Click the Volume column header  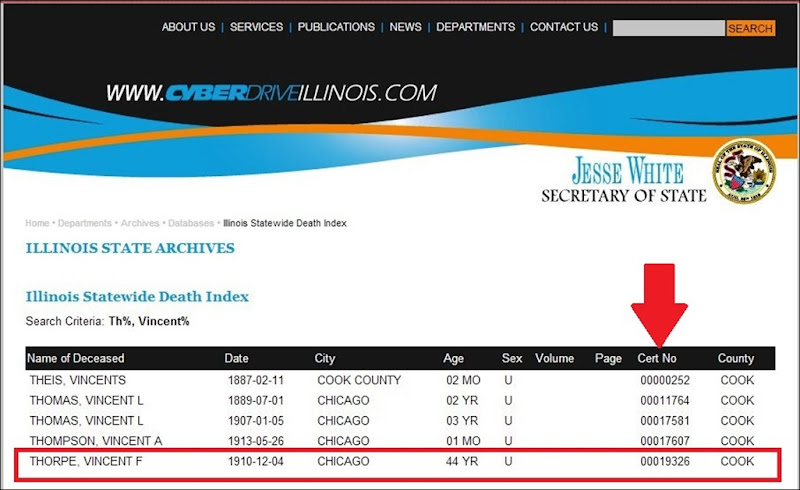point(554,358)
